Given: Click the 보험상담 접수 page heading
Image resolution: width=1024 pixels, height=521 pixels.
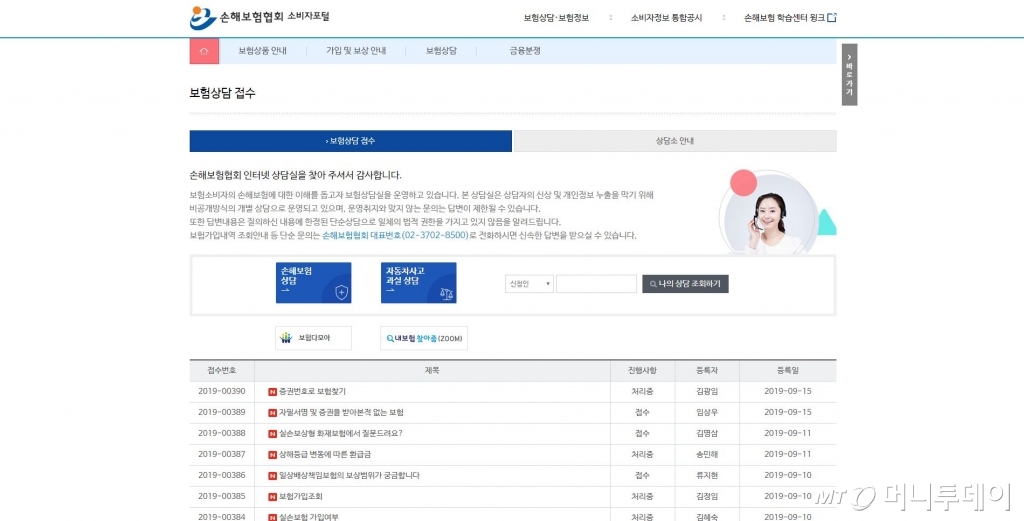Looking at the screenshot, I should click(x=223, y=93).
